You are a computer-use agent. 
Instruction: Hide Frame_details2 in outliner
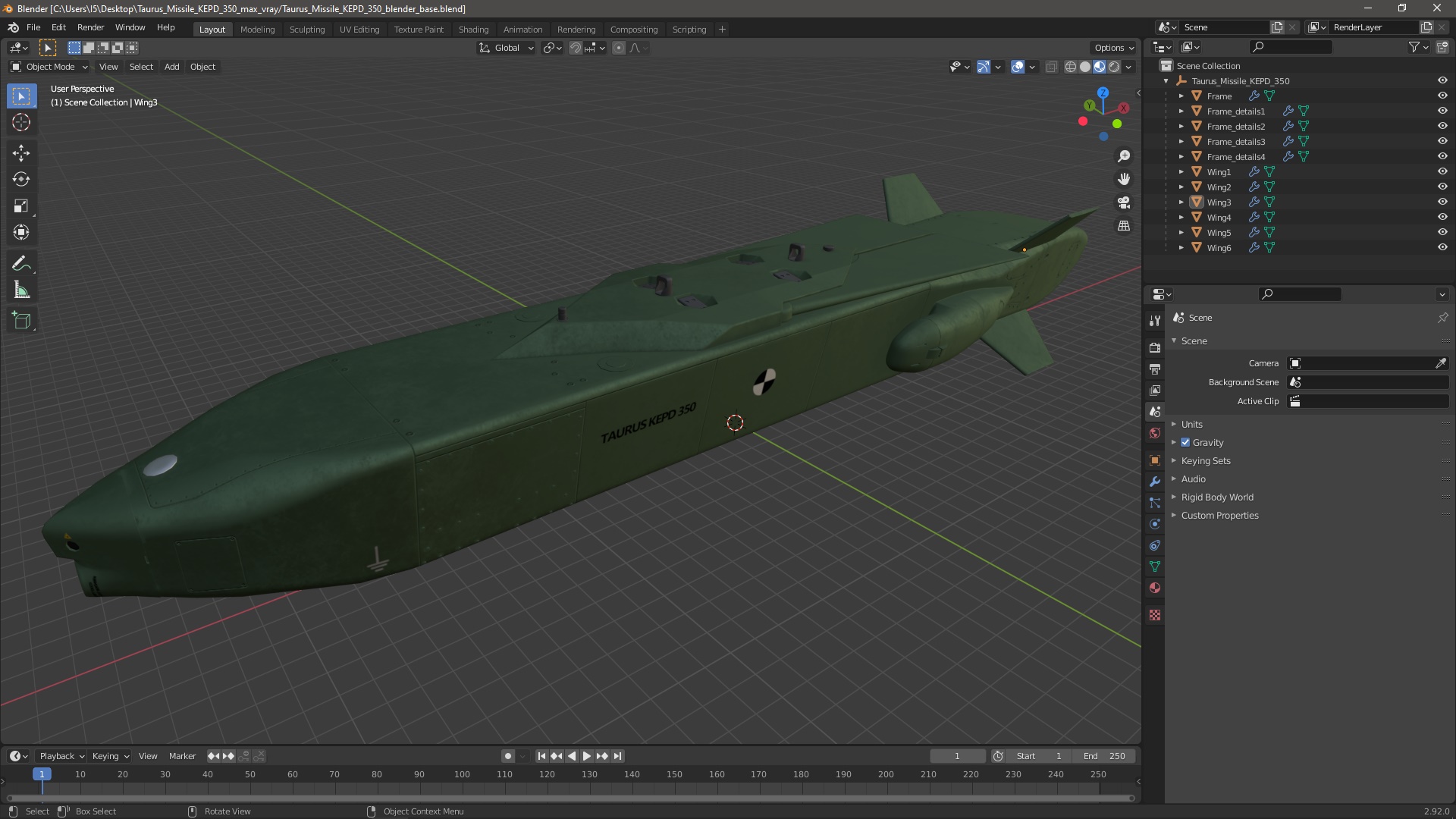(1442, 127)
